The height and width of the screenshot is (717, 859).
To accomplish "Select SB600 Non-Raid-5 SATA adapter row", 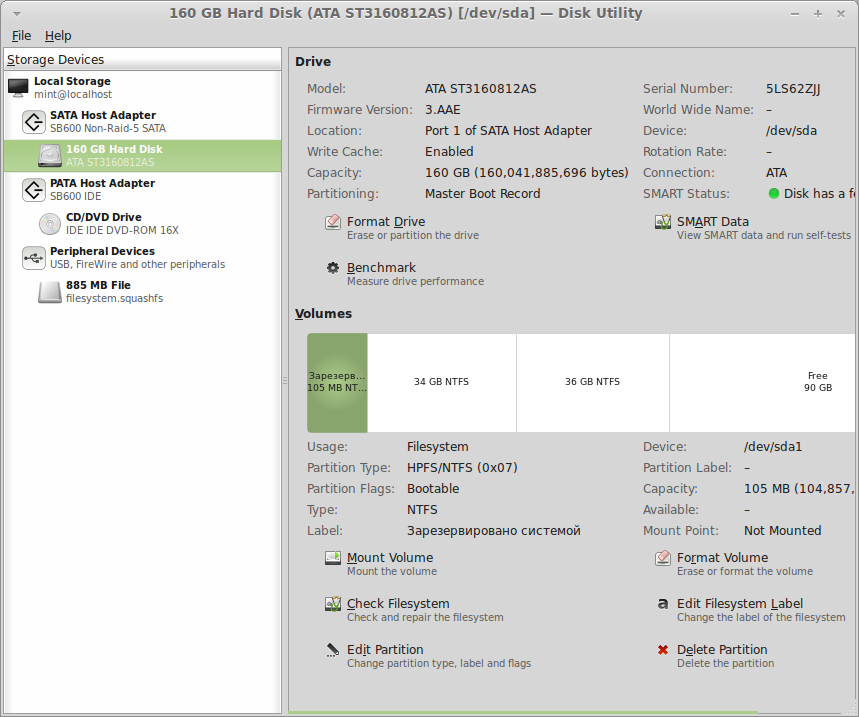I will [142, 122].
